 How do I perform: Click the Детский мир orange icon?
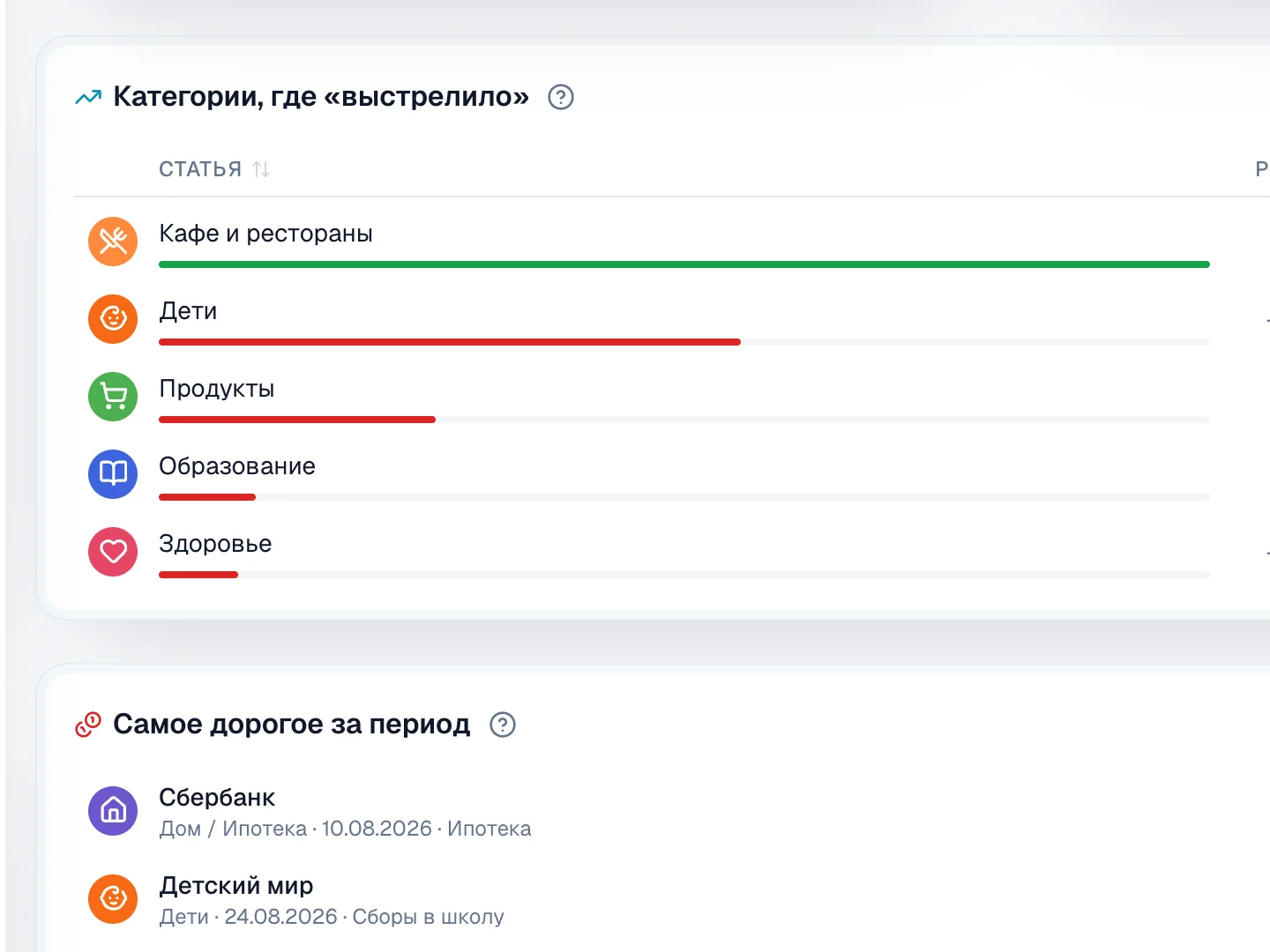click(113, 898)
